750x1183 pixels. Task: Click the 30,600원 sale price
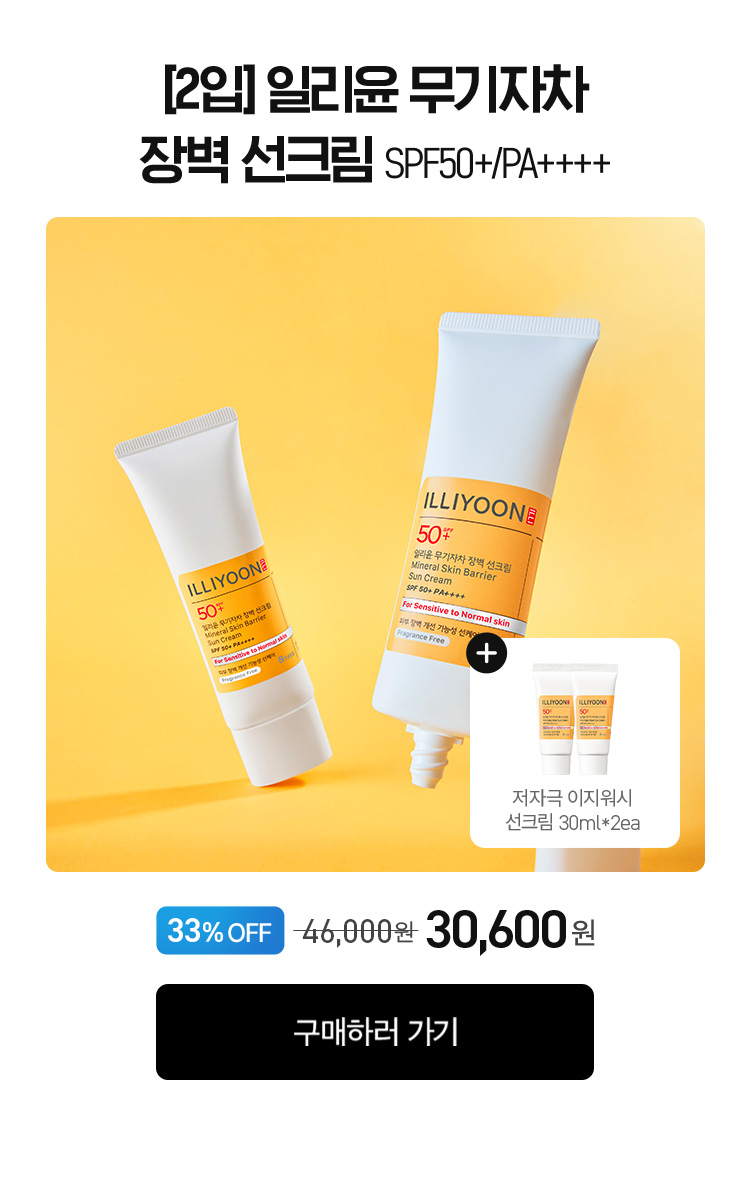(511, 930)
